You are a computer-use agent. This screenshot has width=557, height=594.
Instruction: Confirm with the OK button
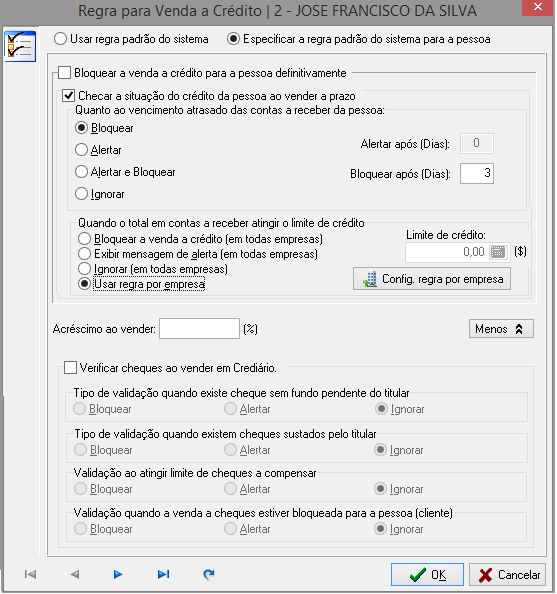pos(427,575)
